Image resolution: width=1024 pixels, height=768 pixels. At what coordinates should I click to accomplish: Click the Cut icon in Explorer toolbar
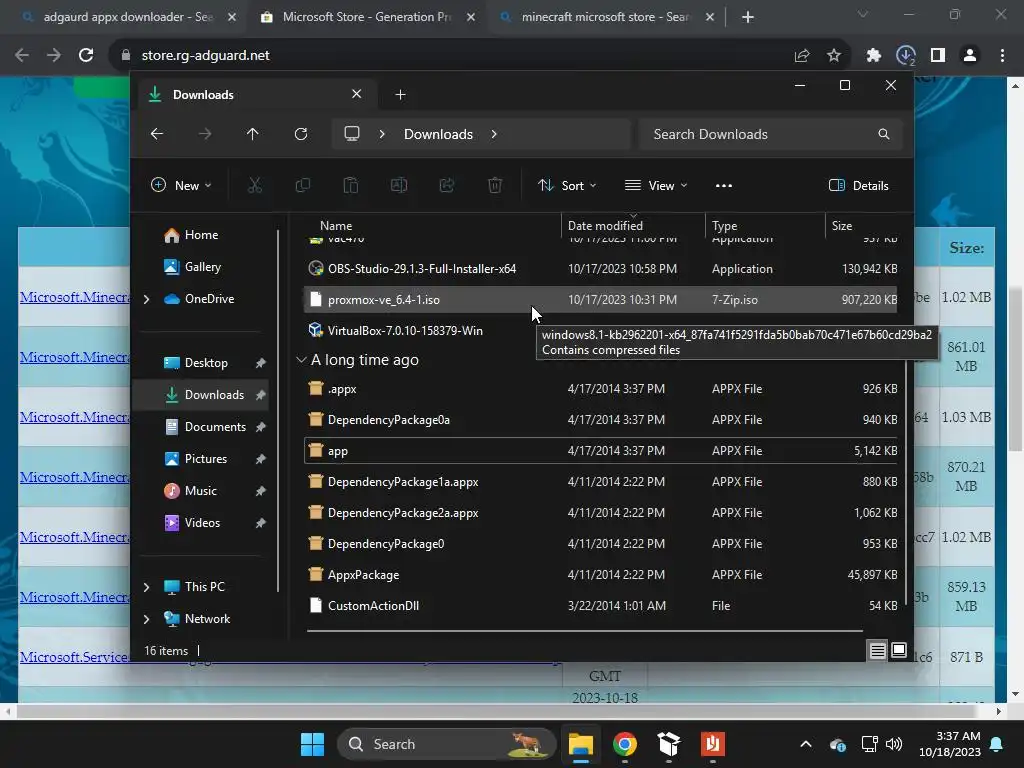pyautogui.click(x=255, y=185)
